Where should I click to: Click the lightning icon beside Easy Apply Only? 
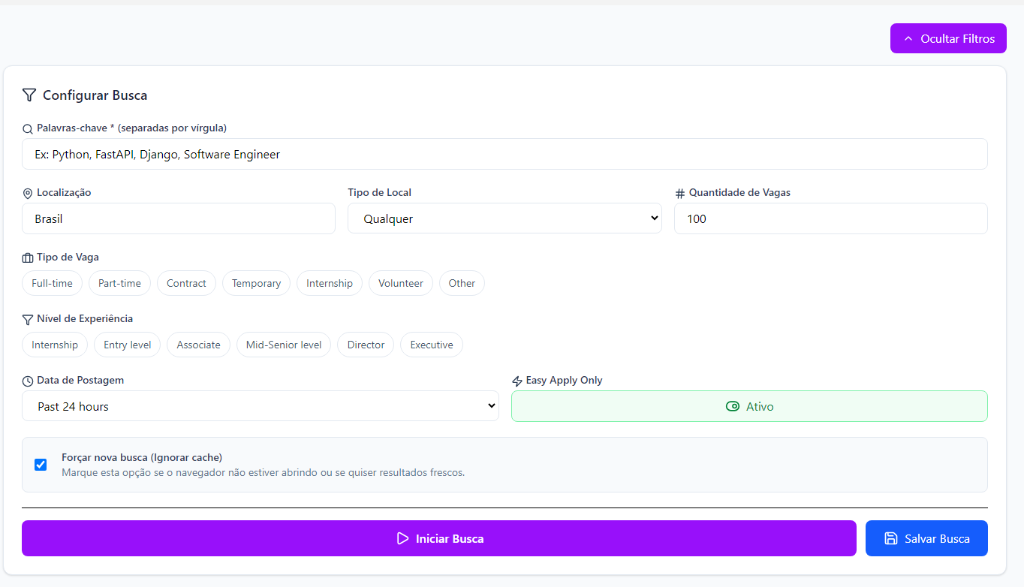pyautogui.click(x=517, y=381)
